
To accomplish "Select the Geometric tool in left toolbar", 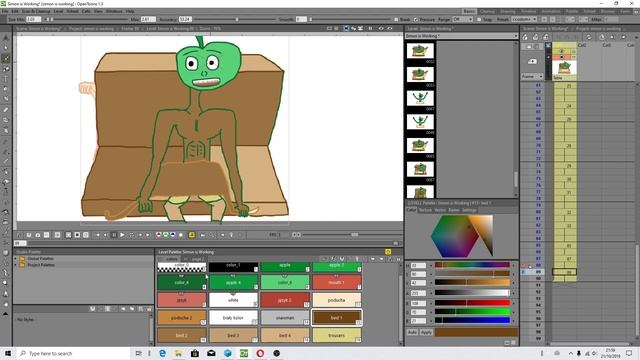I will pyautogui.click(x=6, y=69).
